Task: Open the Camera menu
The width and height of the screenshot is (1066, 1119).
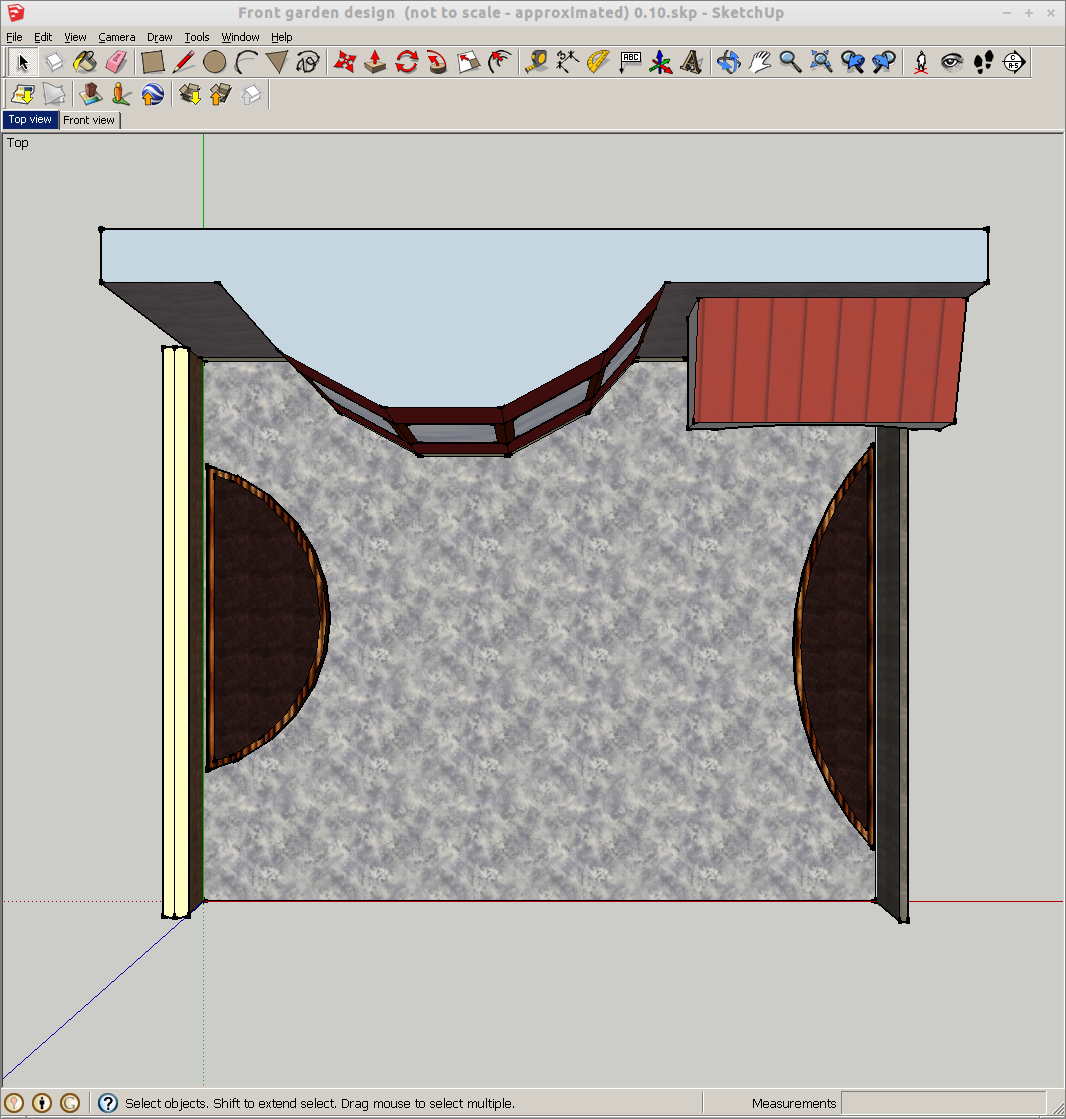Action: 116,37
